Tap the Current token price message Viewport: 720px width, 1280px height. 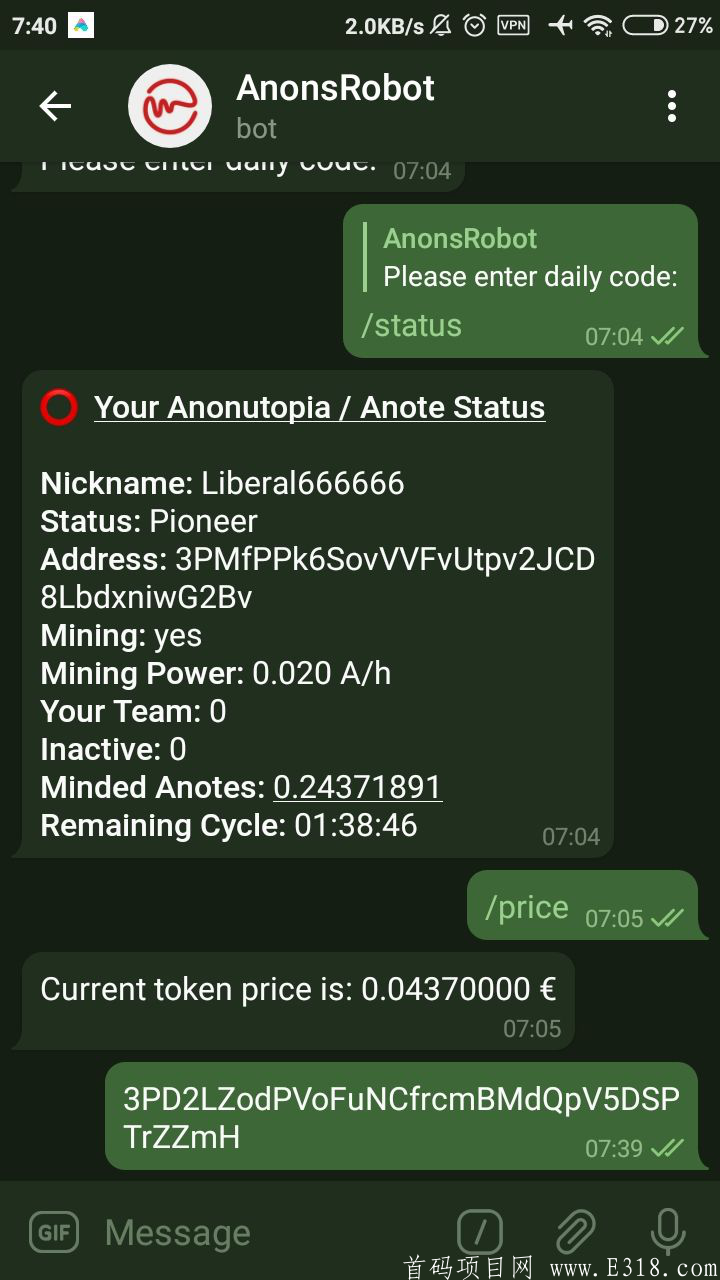click(x=298, y=989)
